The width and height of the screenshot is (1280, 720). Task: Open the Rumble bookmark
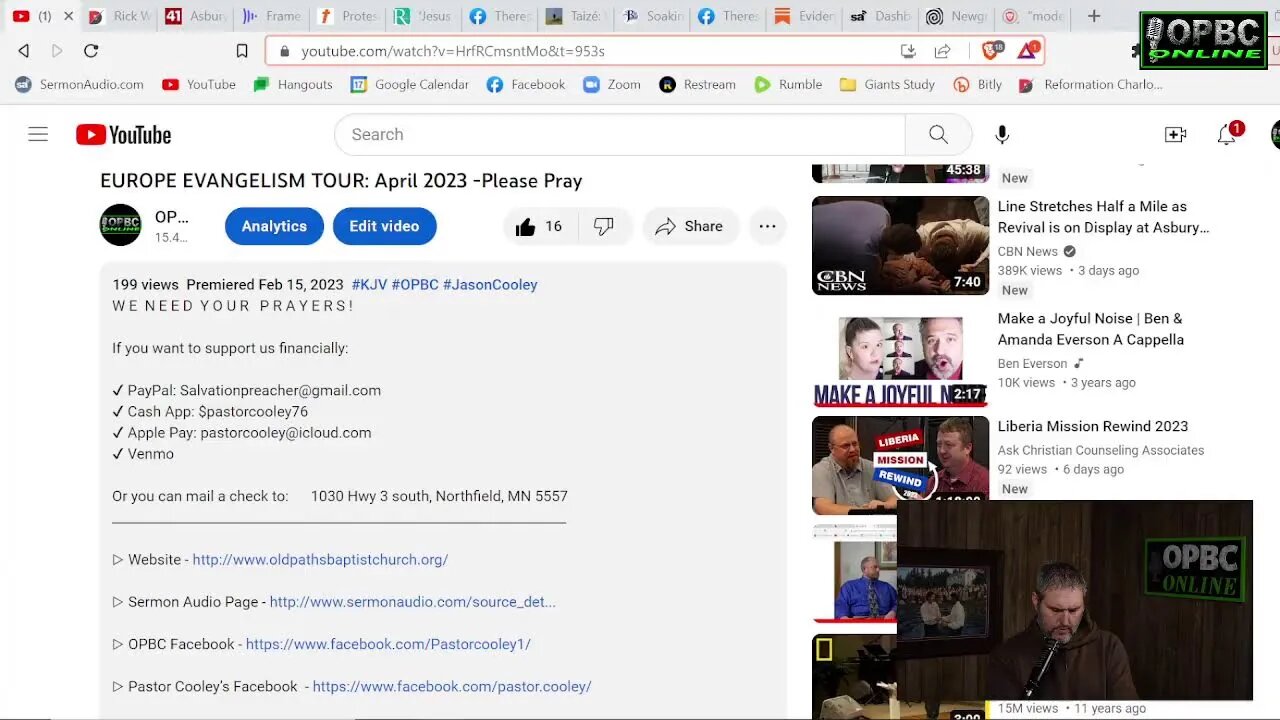(x=788, y=85)
